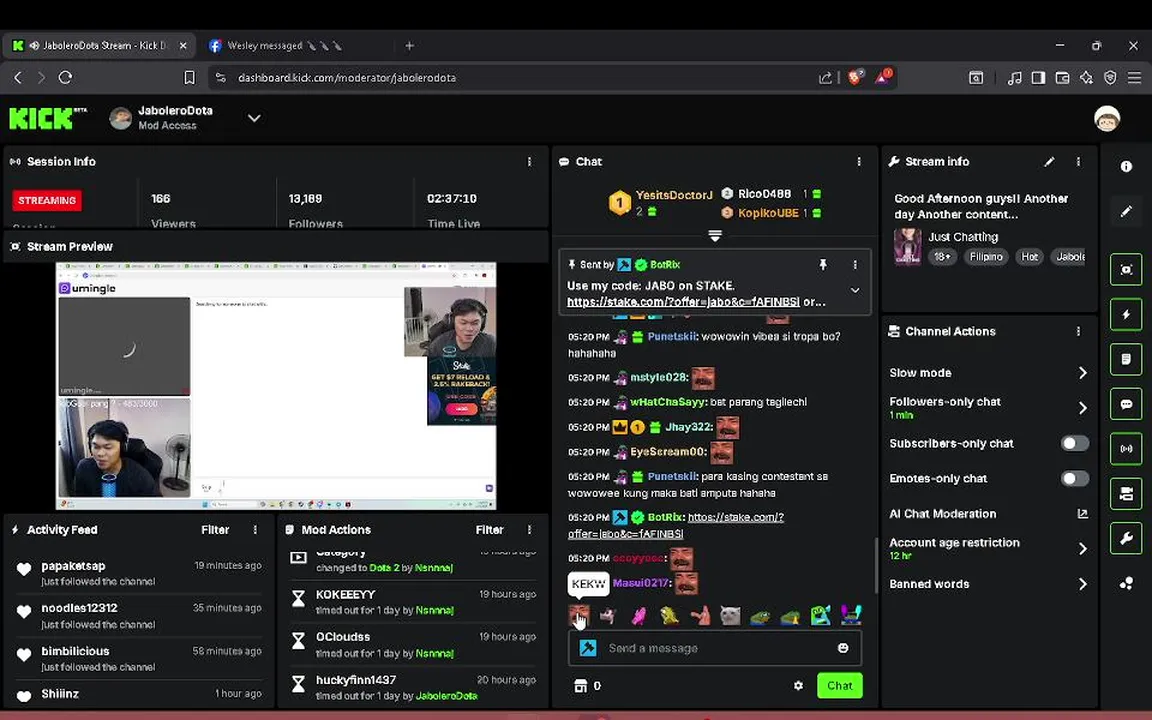Edit stream info with pencil icon
The width and height of the screenshot is (1152, 720).
pos(1049,162)
